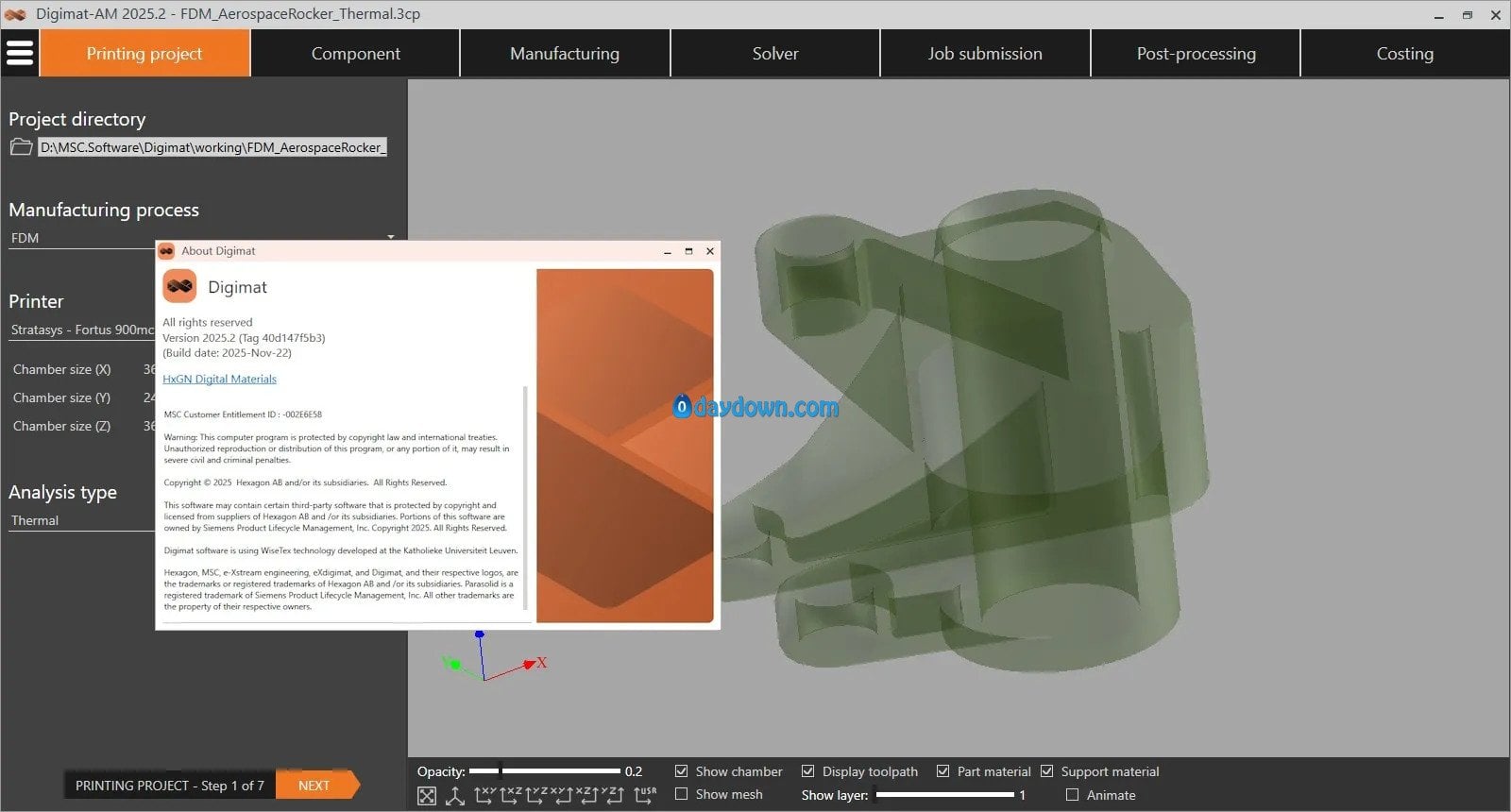Open the Manufacturing tab
This screenshot has height=812, width=1511.
point(565,54)
